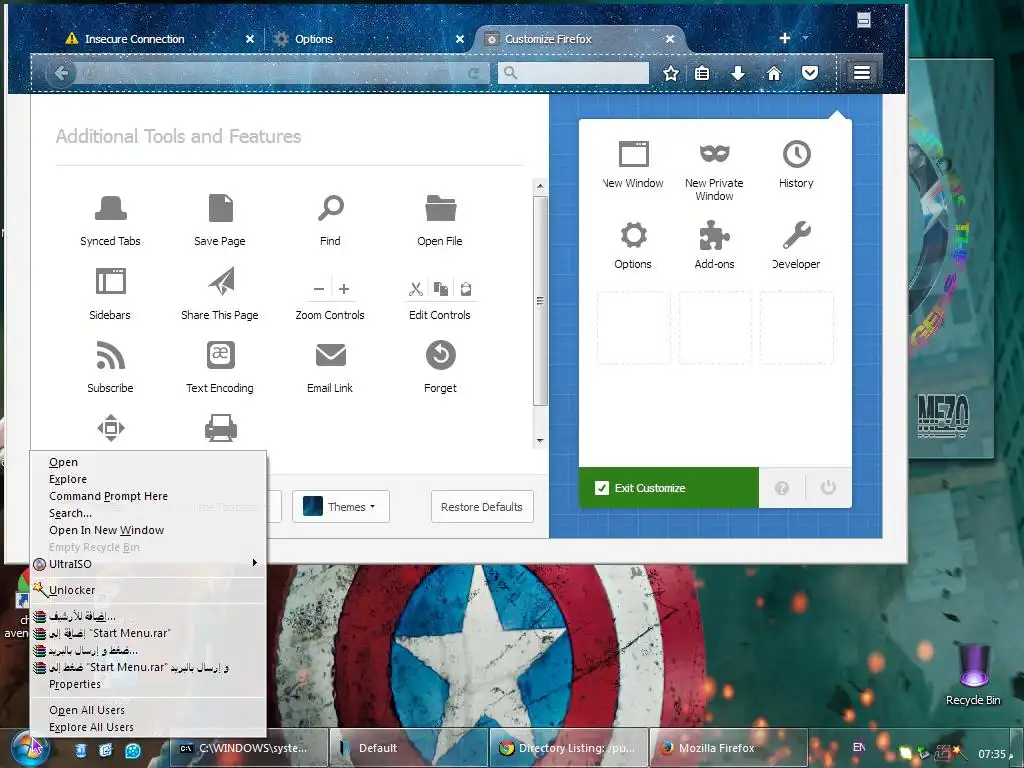Select the fullscreen arrows icon in tools list
The height and width of the screenshot is (768, 1024).
point(110,428)
